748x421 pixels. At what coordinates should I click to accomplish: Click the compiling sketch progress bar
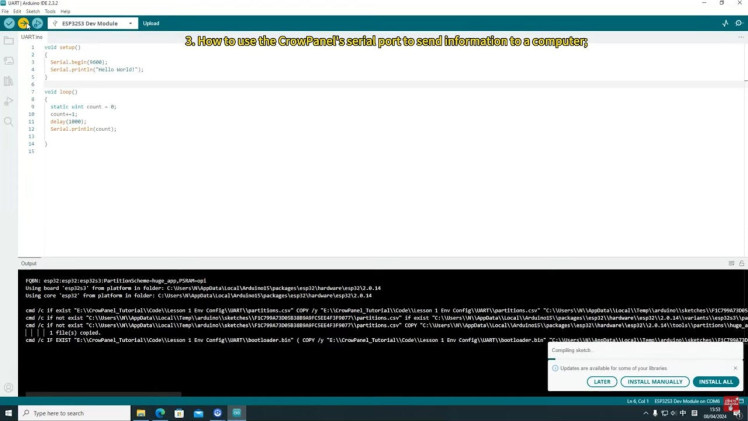click(x=645, y=359)
